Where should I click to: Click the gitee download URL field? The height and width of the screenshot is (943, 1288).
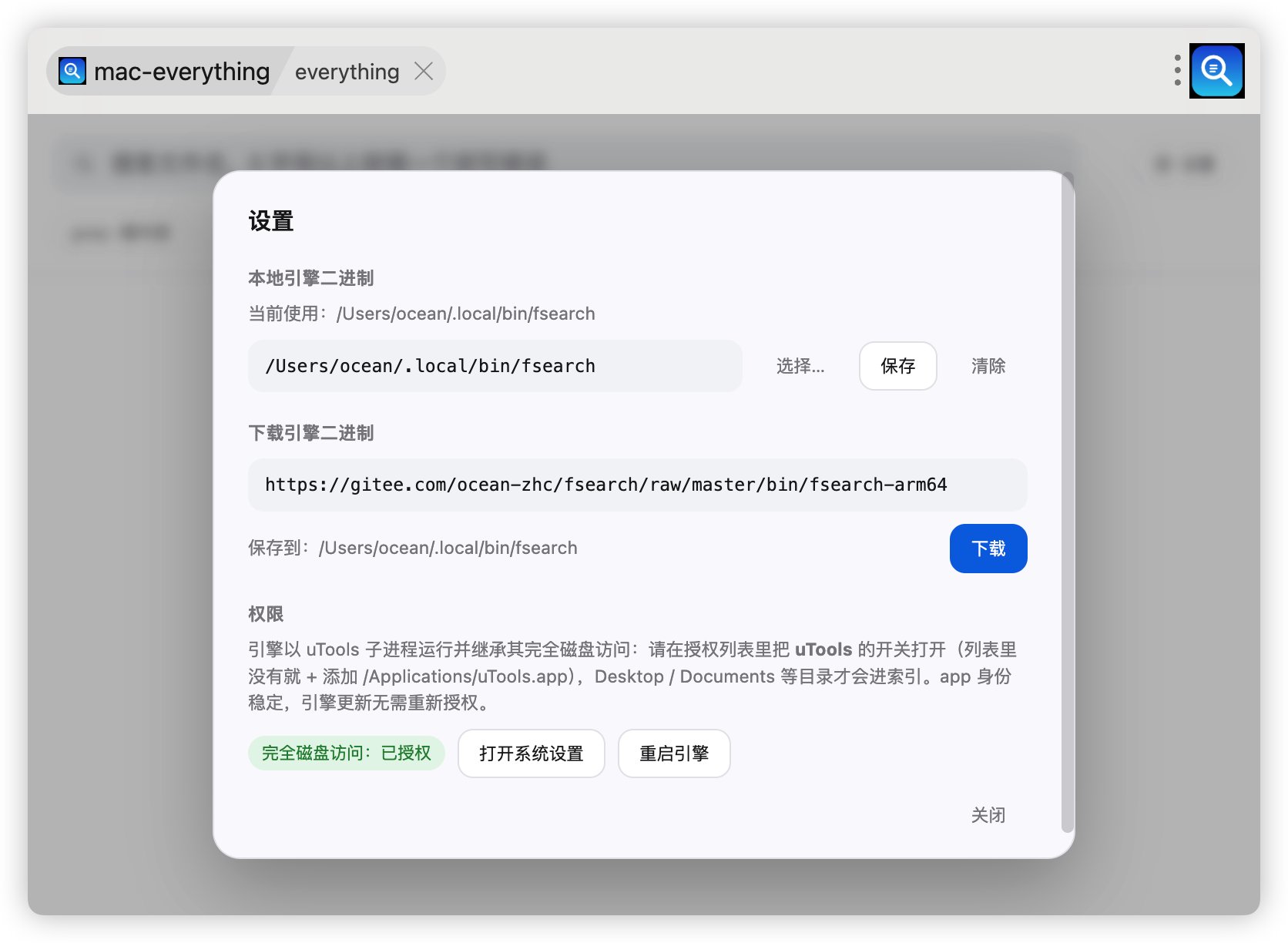(637, 485)
